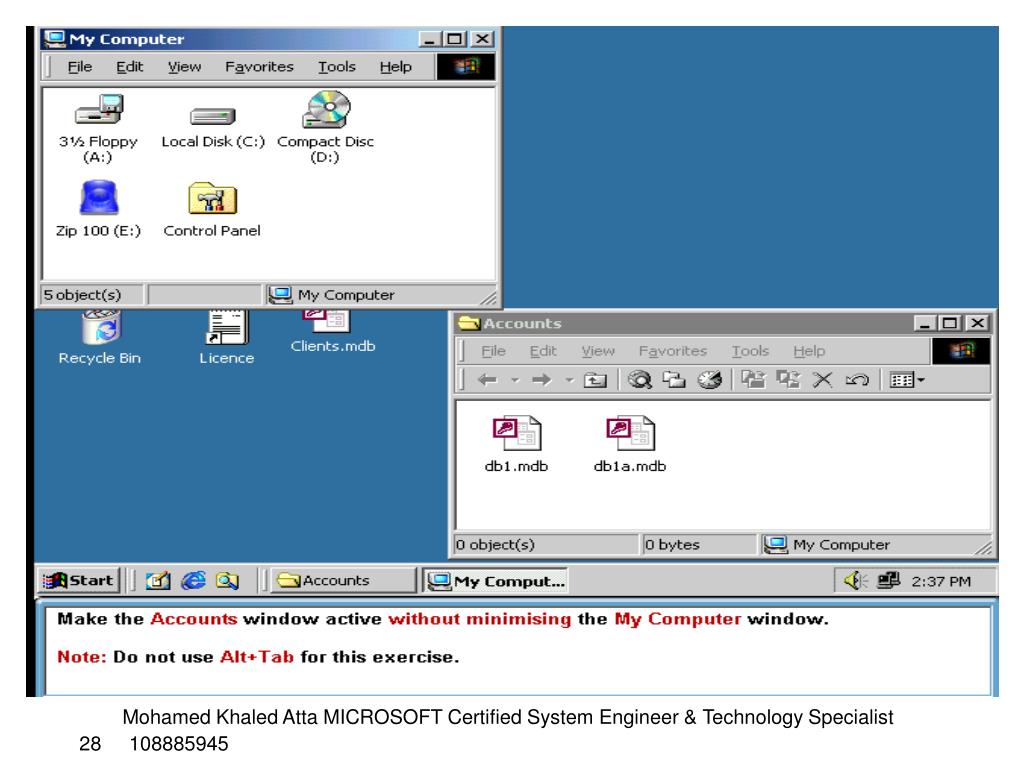
Task: Click the network tray icon
Action: click(888, 580)
